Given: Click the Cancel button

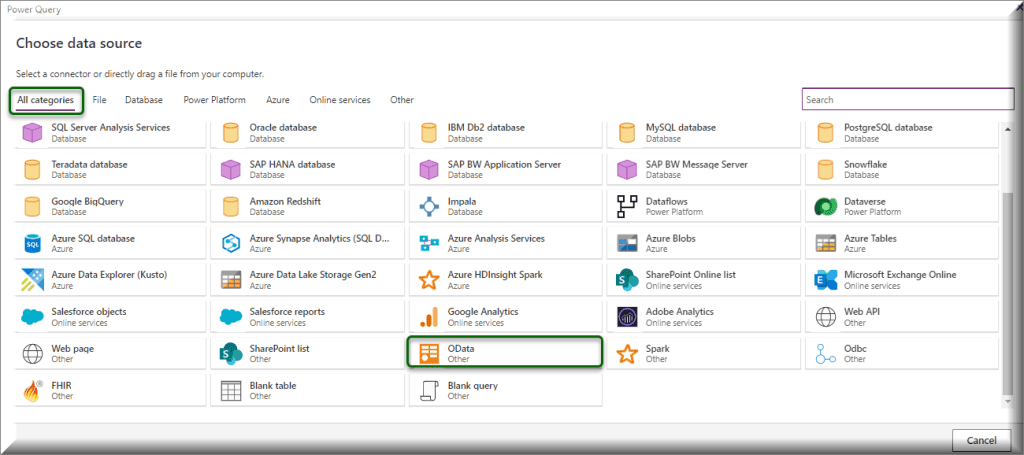Looking at the screenshot, I should tap(981, 440).
